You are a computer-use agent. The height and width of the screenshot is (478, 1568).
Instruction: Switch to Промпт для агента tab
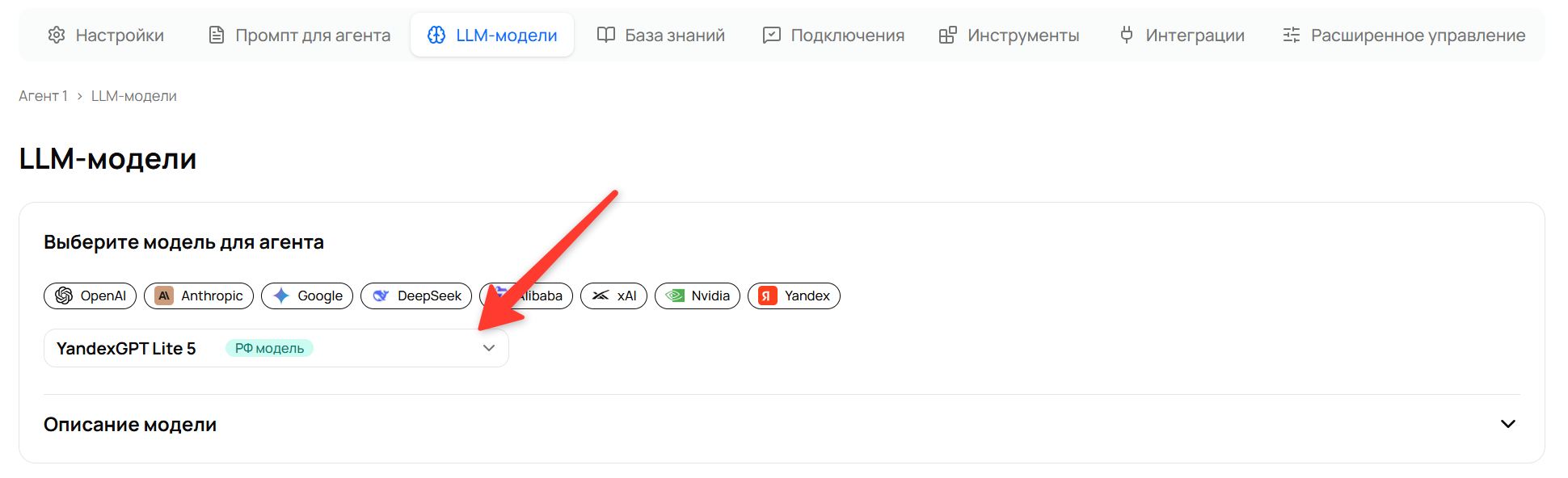pos(299,35)
